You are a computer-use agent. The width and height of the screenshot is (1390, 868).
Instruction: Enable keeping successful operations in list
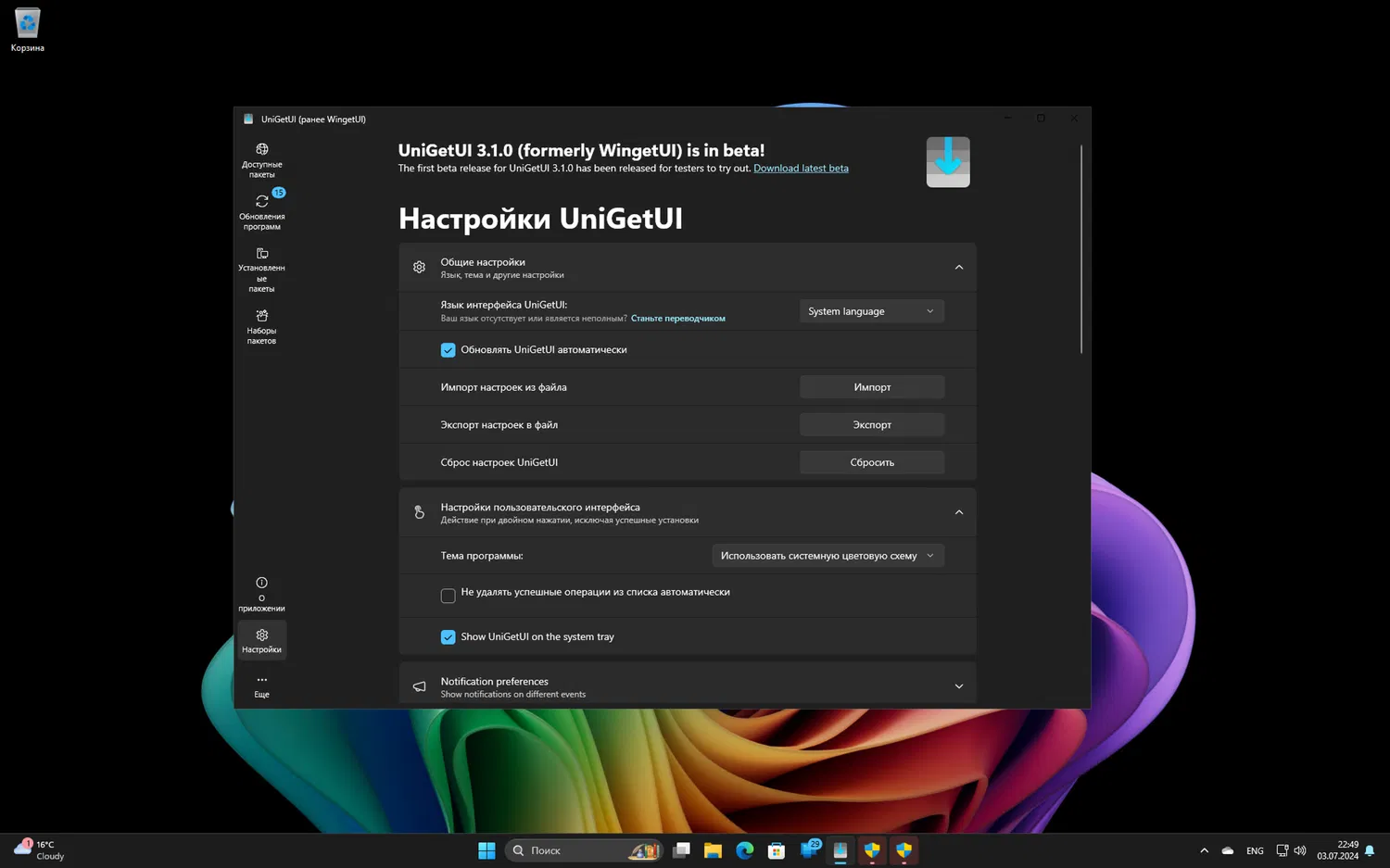click(x=449, y=596)
